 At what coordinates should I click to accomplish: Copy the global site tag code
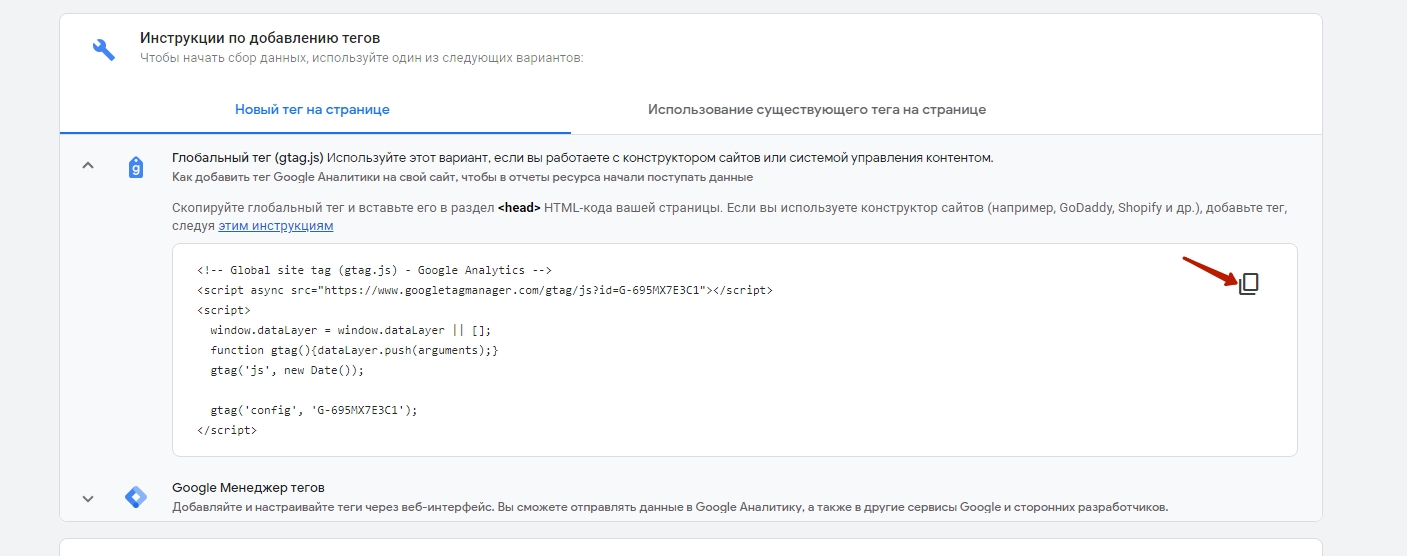click(1248, 284)
